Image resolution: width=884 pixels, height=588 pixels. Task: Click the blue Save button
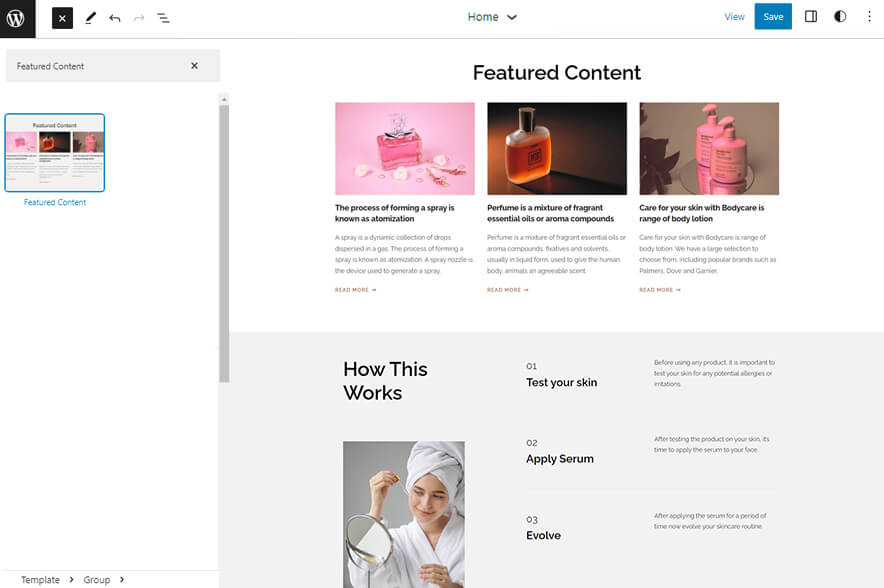[x=773, y=16]
